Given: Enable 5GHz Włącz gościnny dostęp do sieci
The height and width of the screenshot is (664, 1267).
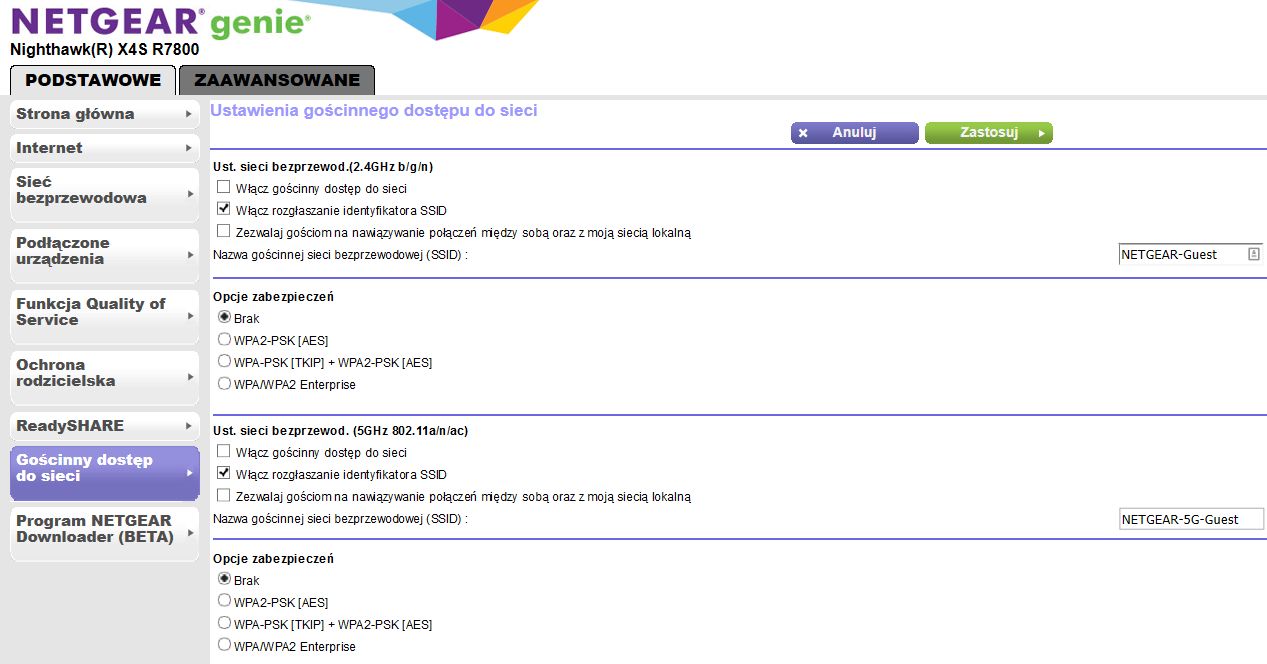Looking at the screenshot, I should pos(224,451).
